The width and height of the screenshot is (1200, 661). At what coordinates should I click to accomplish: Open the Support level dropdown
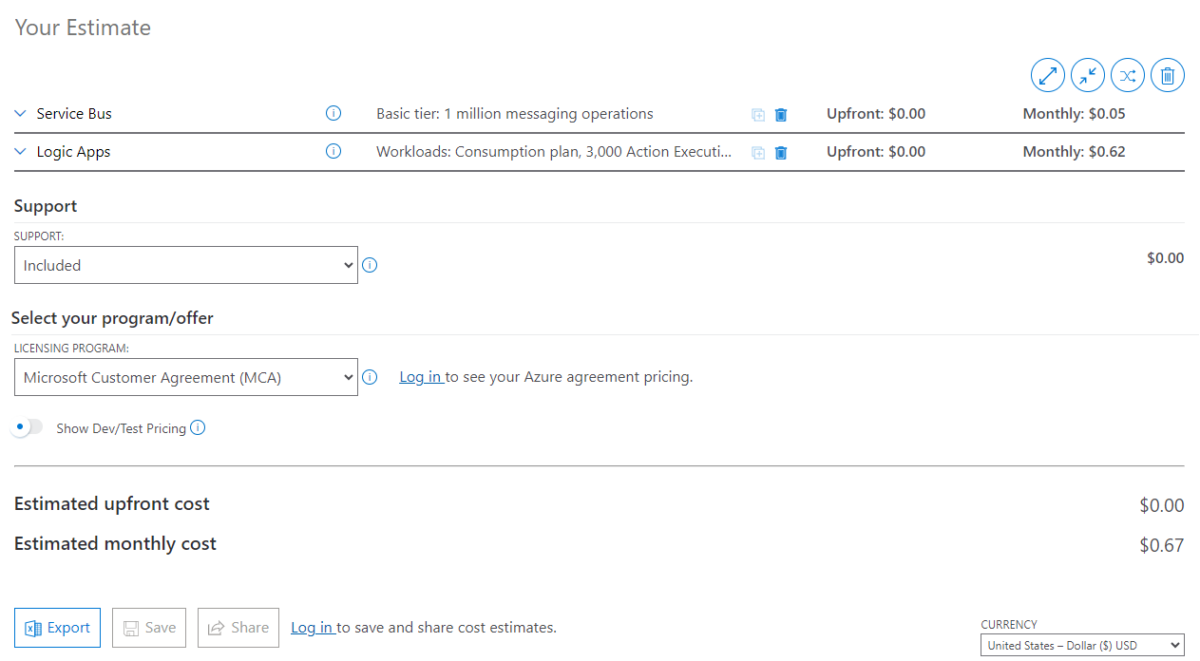pos(186,265)
